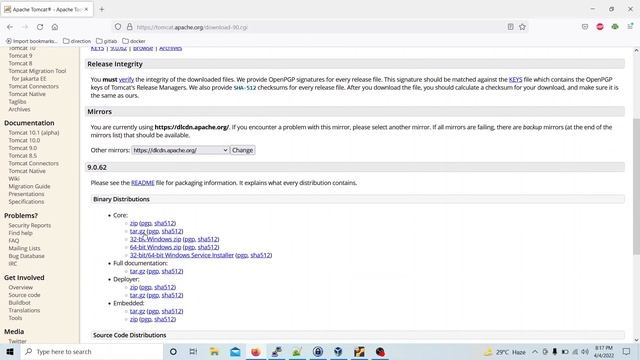Open Tomcat 9 in sidebar downloads
Screen dimensions: 640x360
pos(20,56)
